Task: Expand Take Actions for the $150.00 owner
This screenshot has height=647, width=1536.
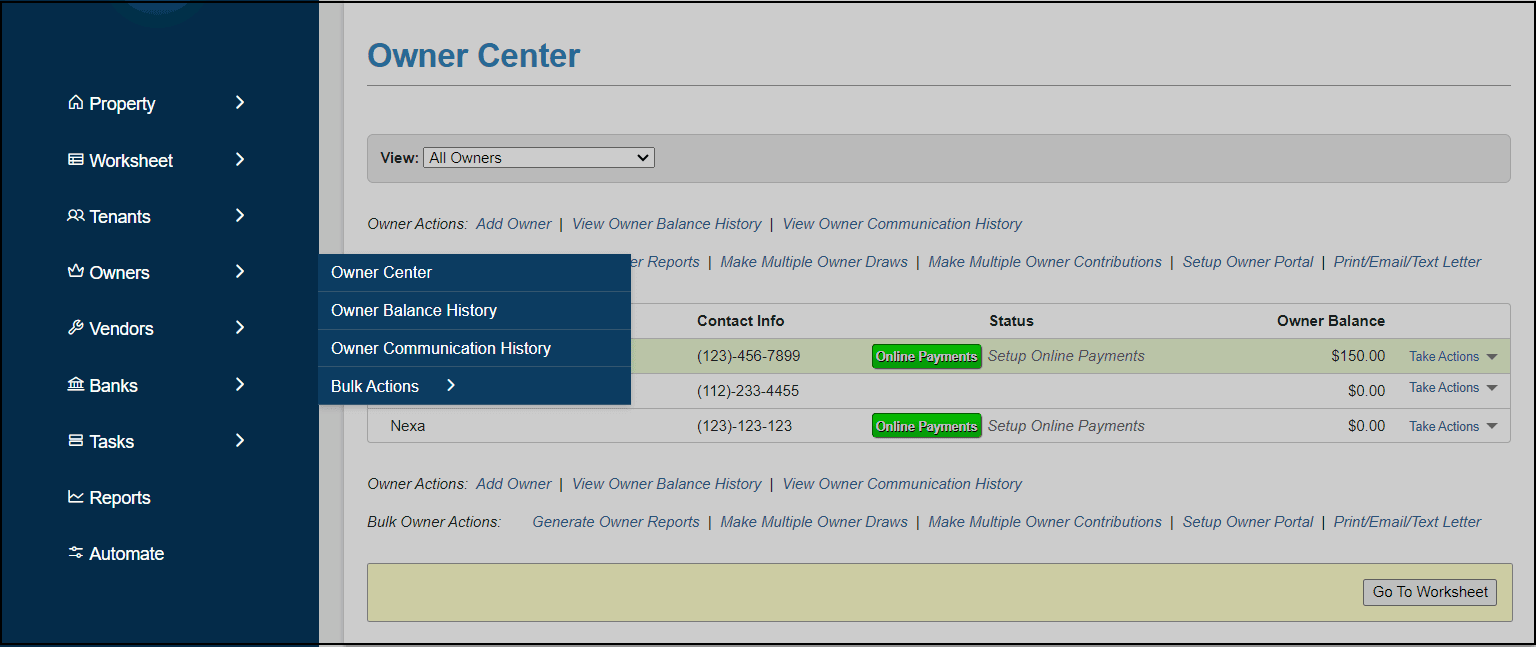Action: coord(1453,357)
